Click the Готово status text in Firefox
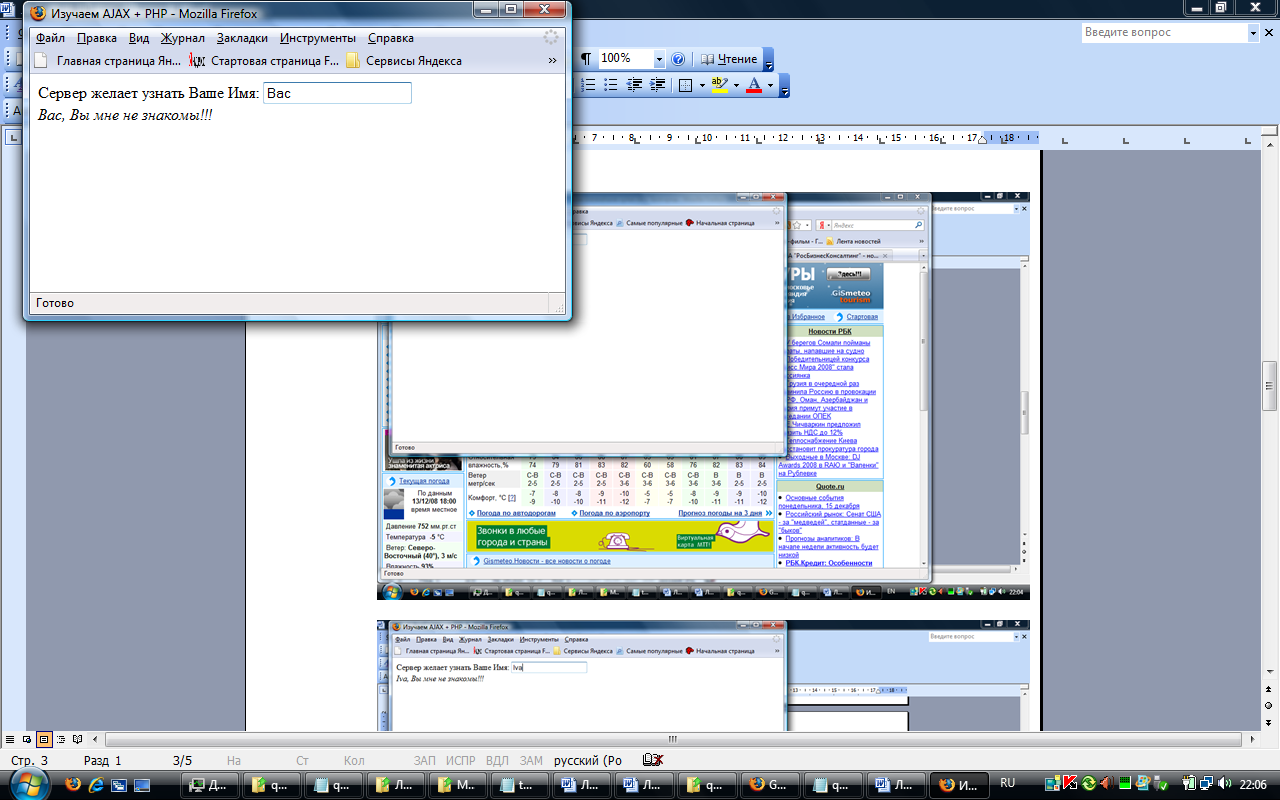Image resolution: width=1280 pixels, height=800 pixels. coord(55,303)
